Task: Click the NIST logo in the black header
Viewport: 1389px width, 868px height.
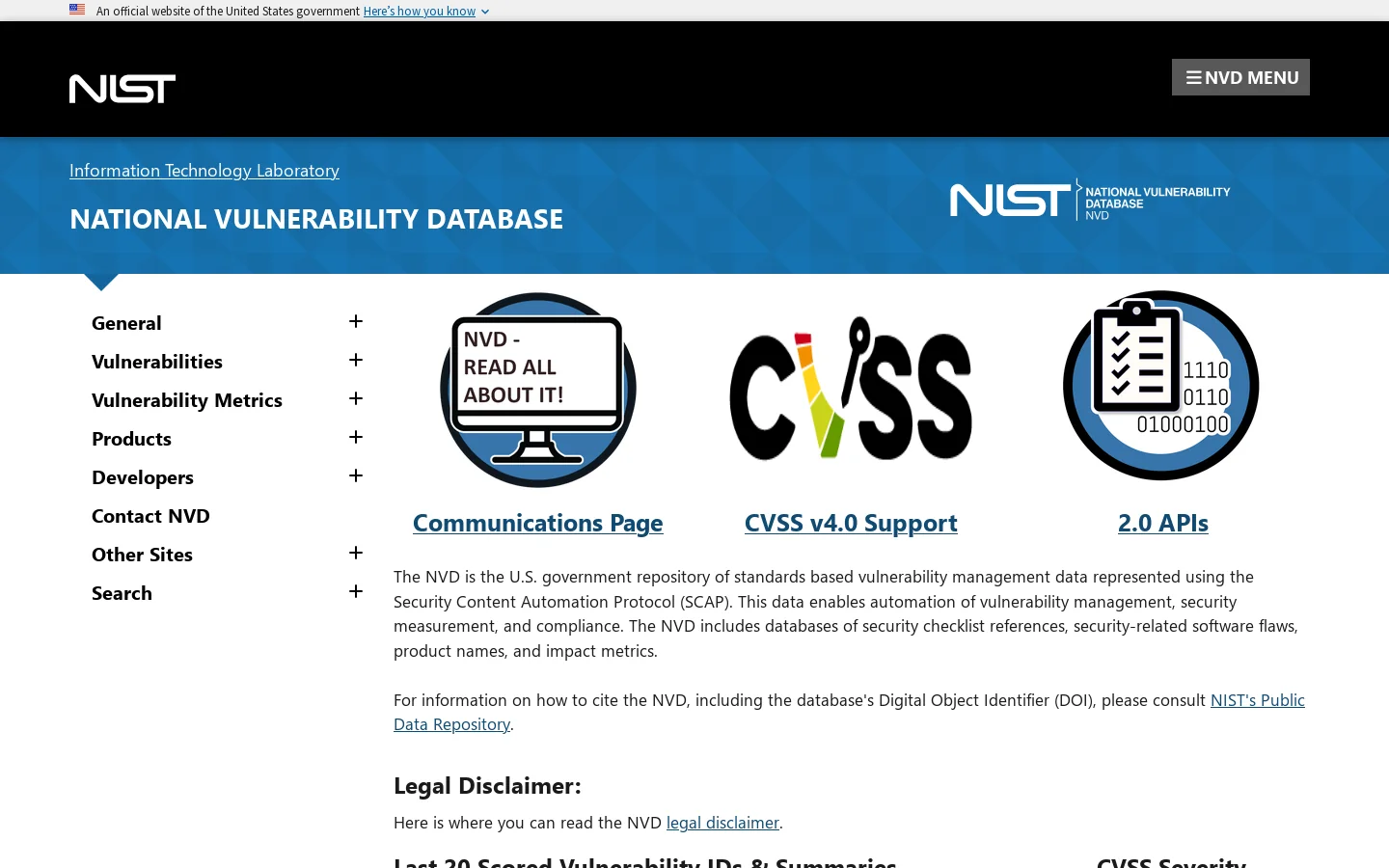Action: click(x=123, y=89)
